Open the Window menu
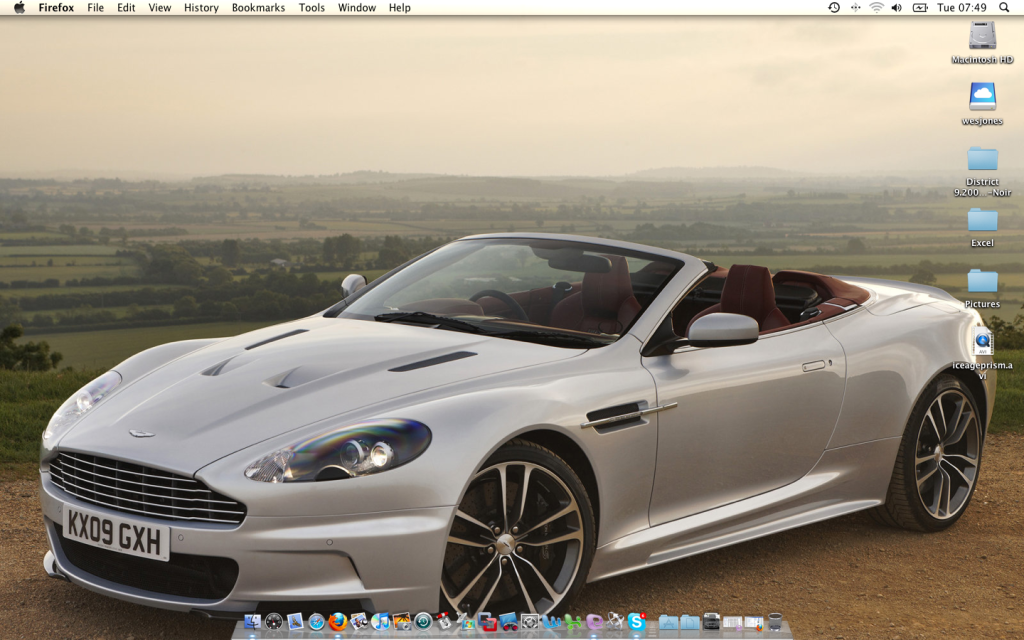The image size is (1024, 640). [357, 8]
